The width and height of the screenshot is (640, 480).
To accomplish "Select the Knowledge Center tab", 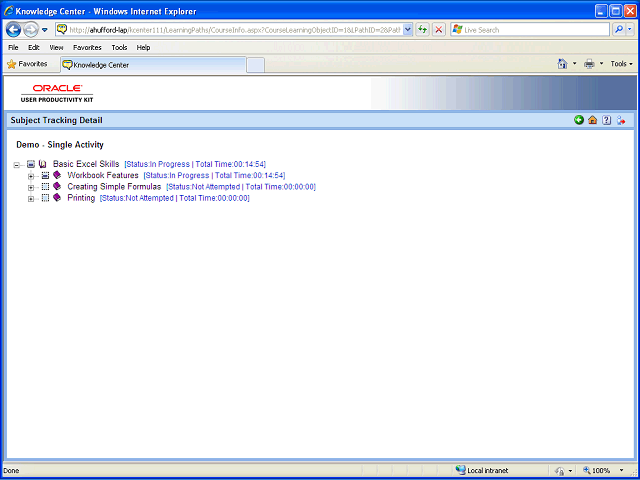I will [x=153, y=65].
